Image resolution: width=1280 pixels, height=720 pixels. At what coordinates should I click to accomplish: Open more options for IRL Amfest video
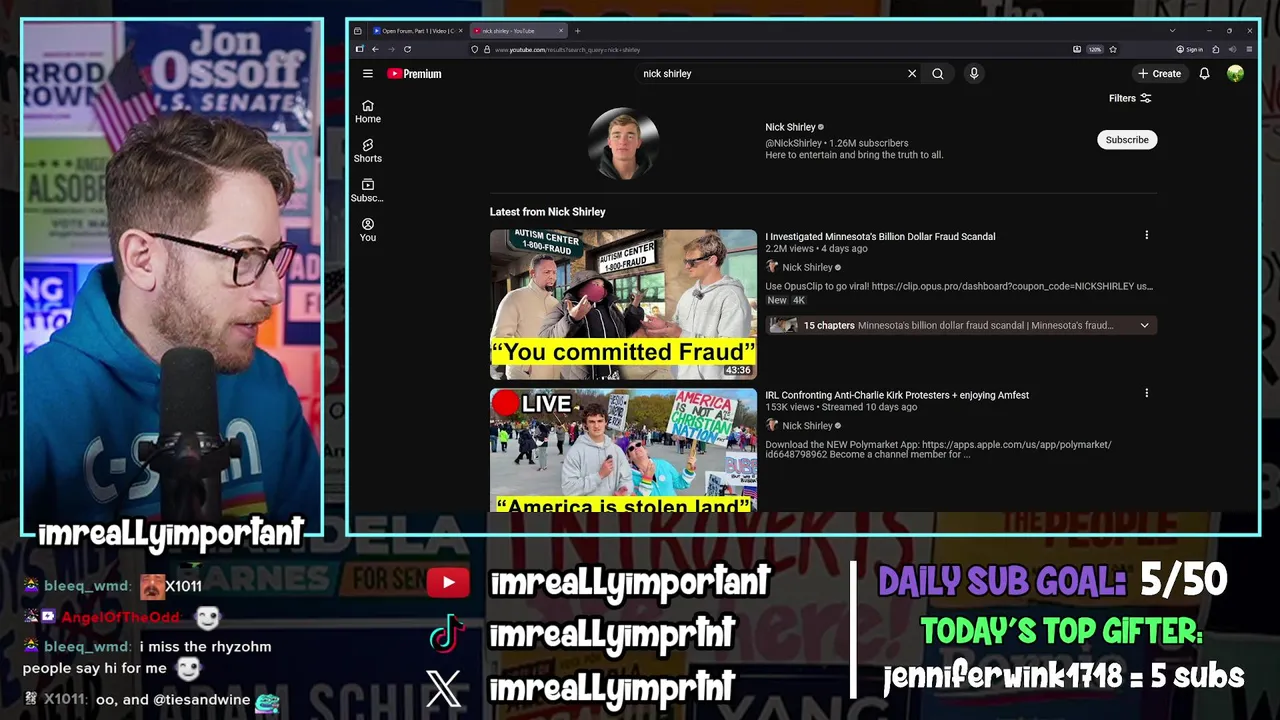[1147, 394]
